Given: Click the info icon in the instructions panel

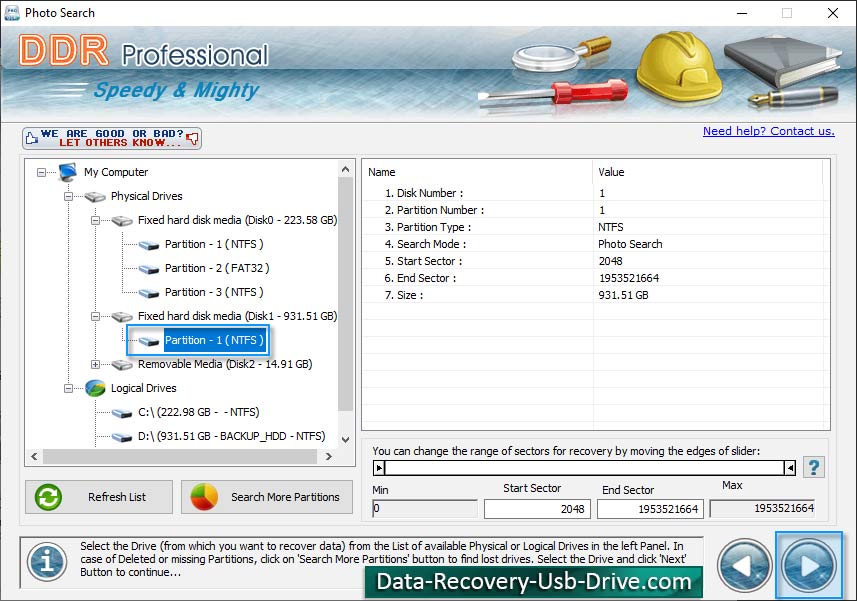Looking at the screenshot, I should pos(47,562).
